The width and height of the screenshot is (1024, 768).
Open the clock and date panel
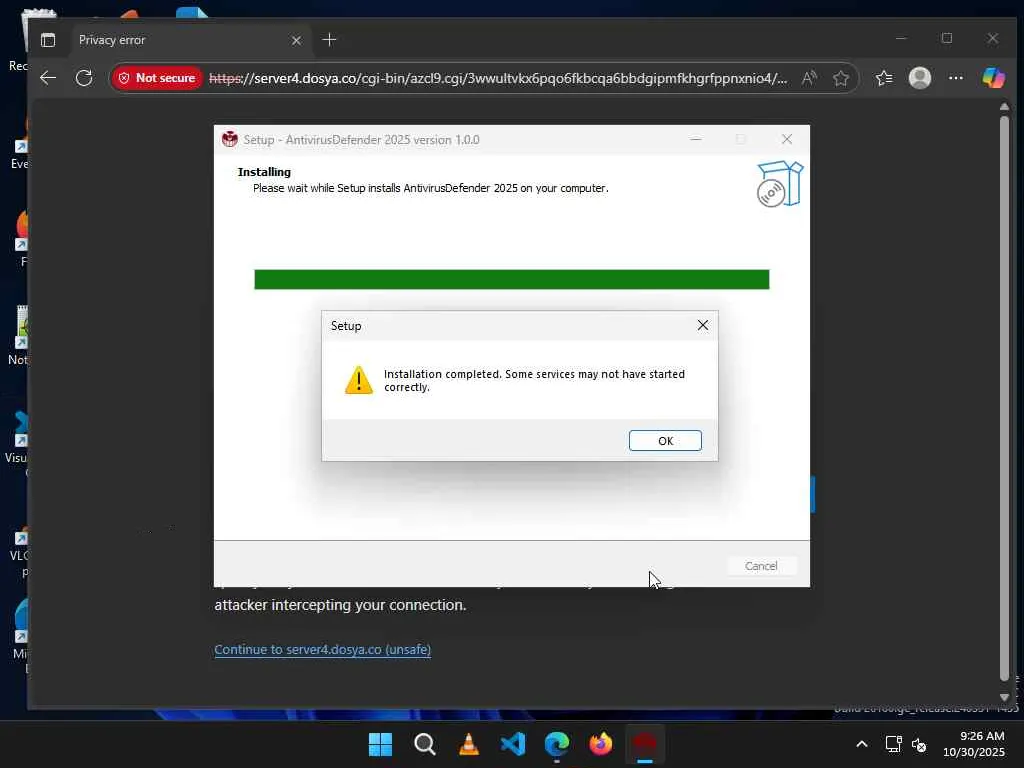point(973,744)
